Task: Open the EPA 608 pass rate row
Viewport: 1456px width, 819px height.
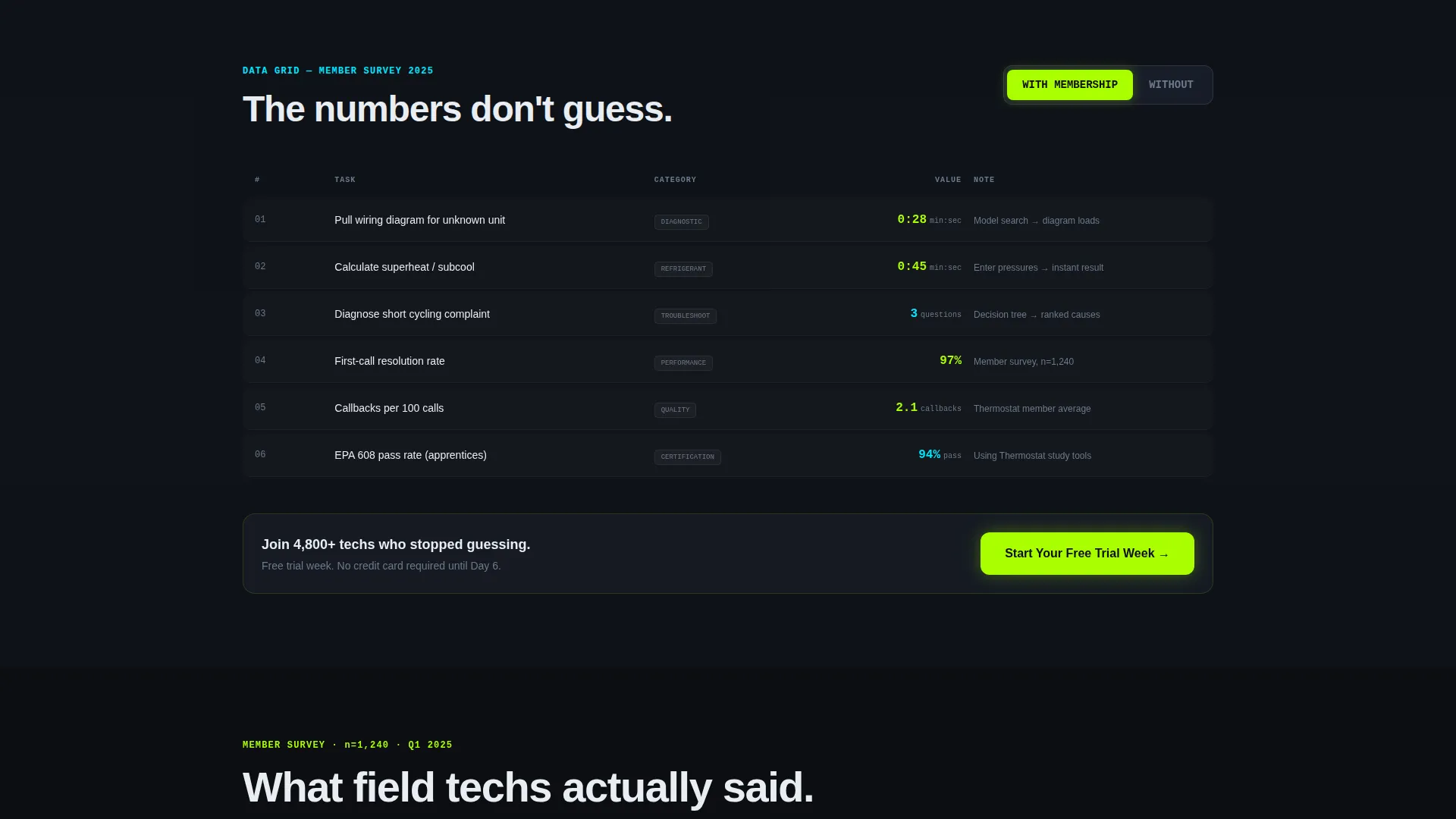Action: (x=728, y=455)
